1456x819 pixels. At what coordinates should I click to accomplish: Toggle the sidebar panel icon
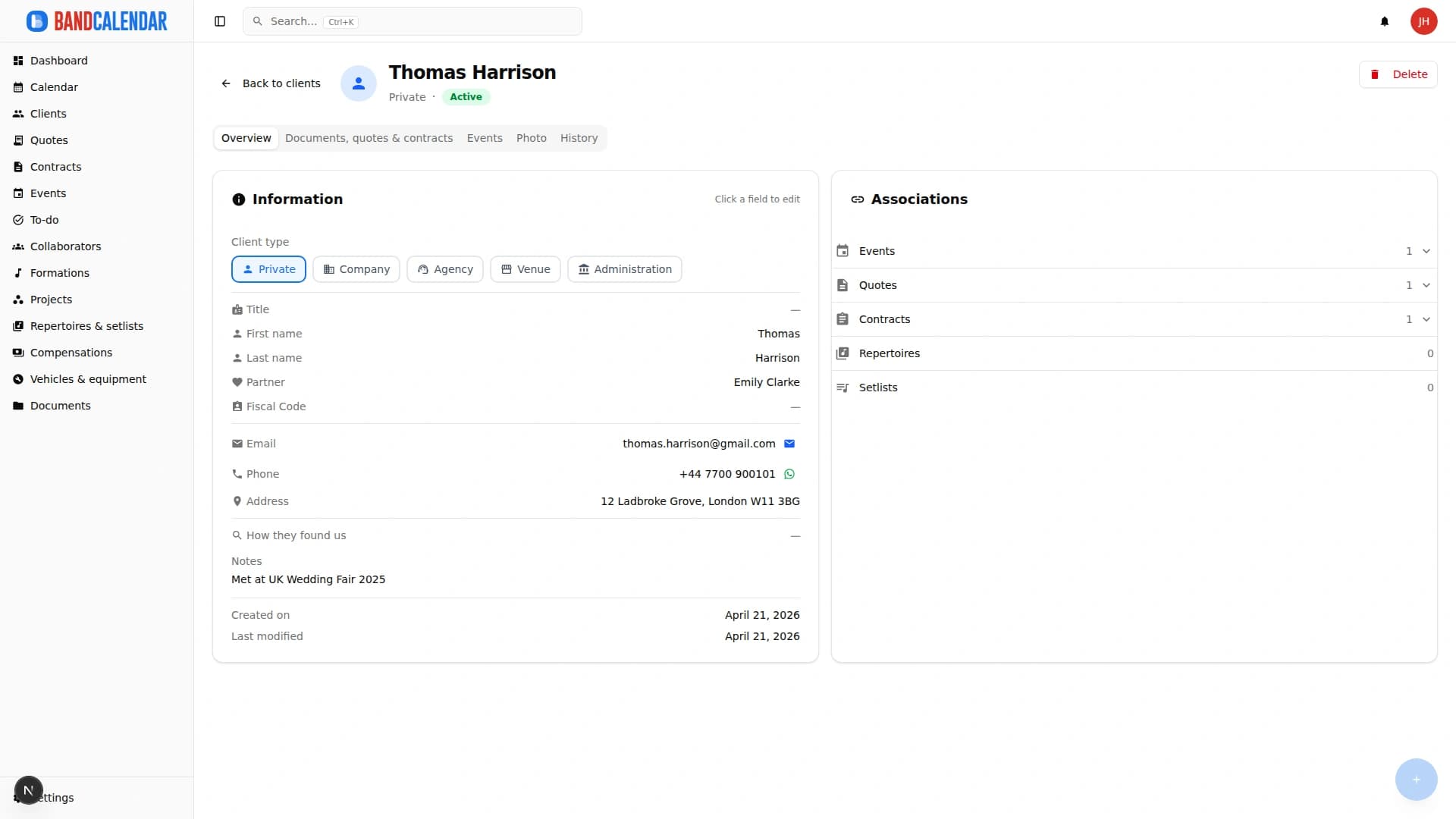[220, 21]
